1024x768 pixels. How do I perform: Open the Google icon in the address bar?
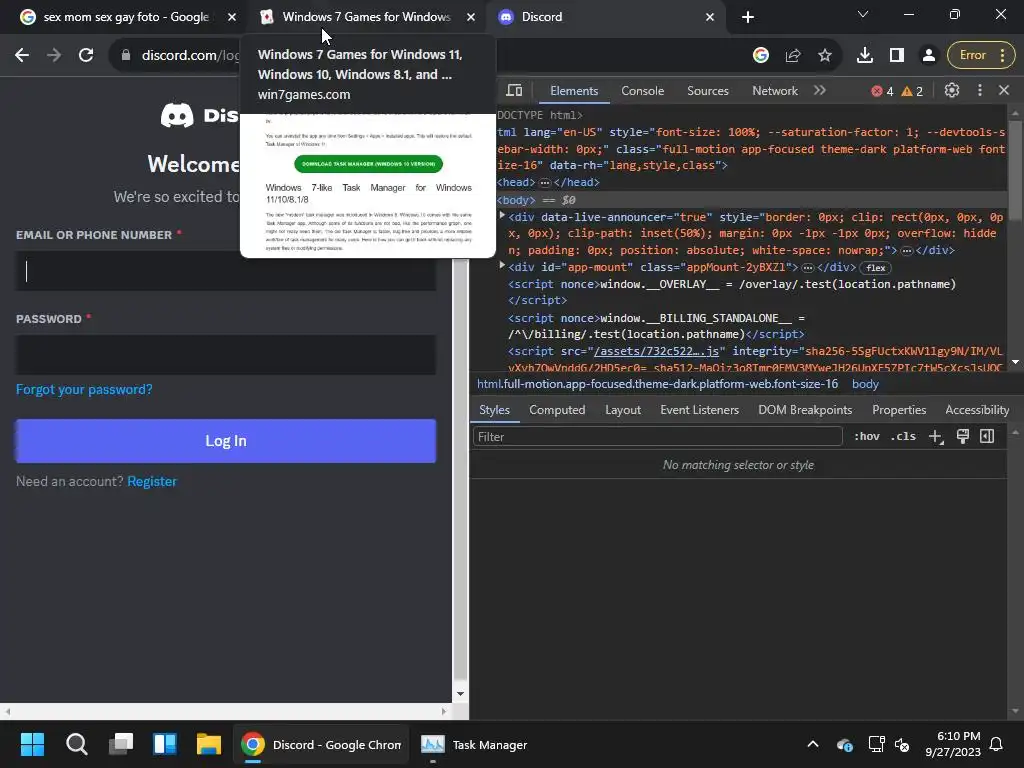(x=761, y=56)
